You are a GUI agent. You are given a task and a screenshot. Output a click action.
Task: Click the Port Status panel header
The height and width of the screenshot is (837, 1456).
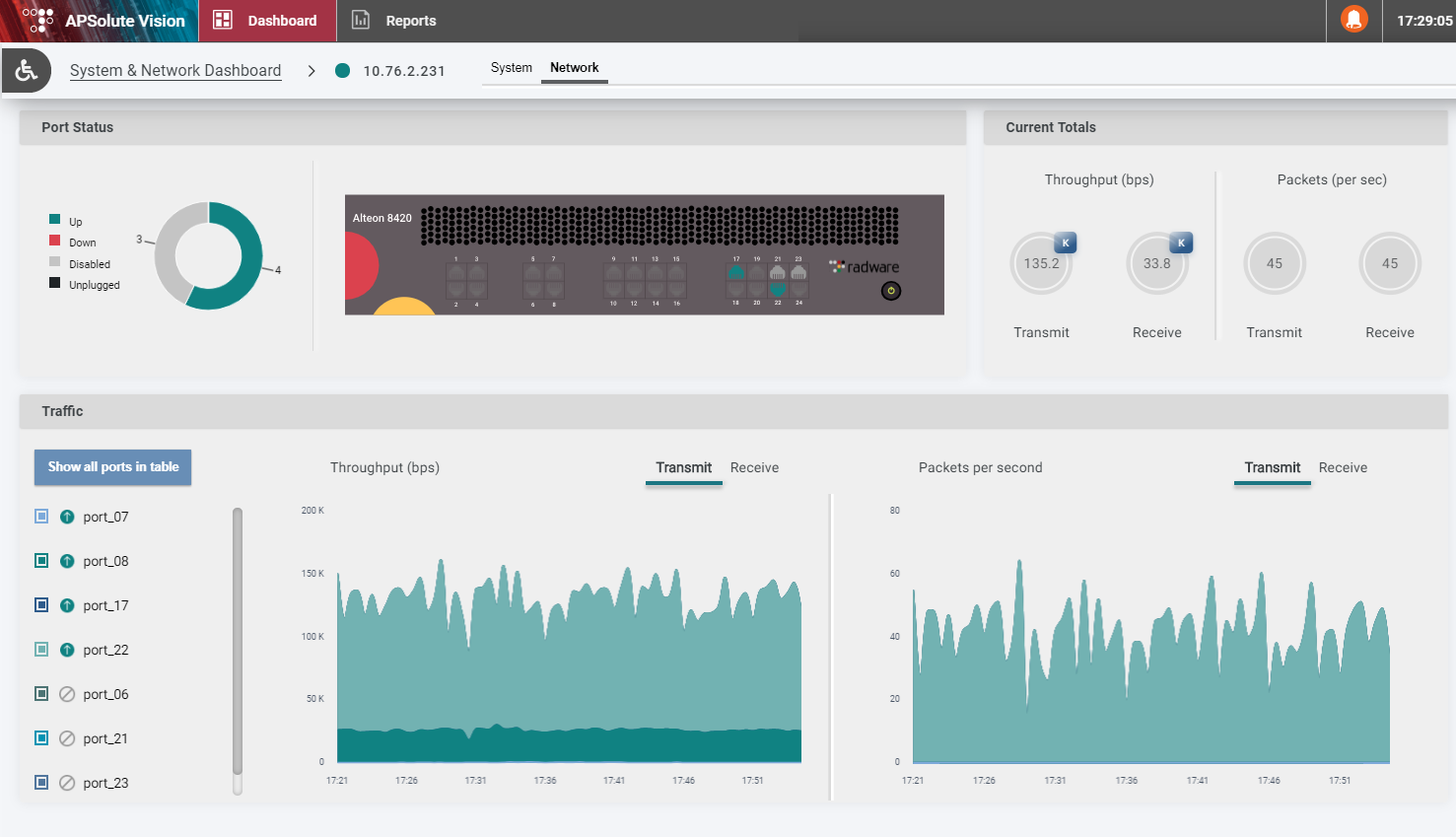[493, 127]
